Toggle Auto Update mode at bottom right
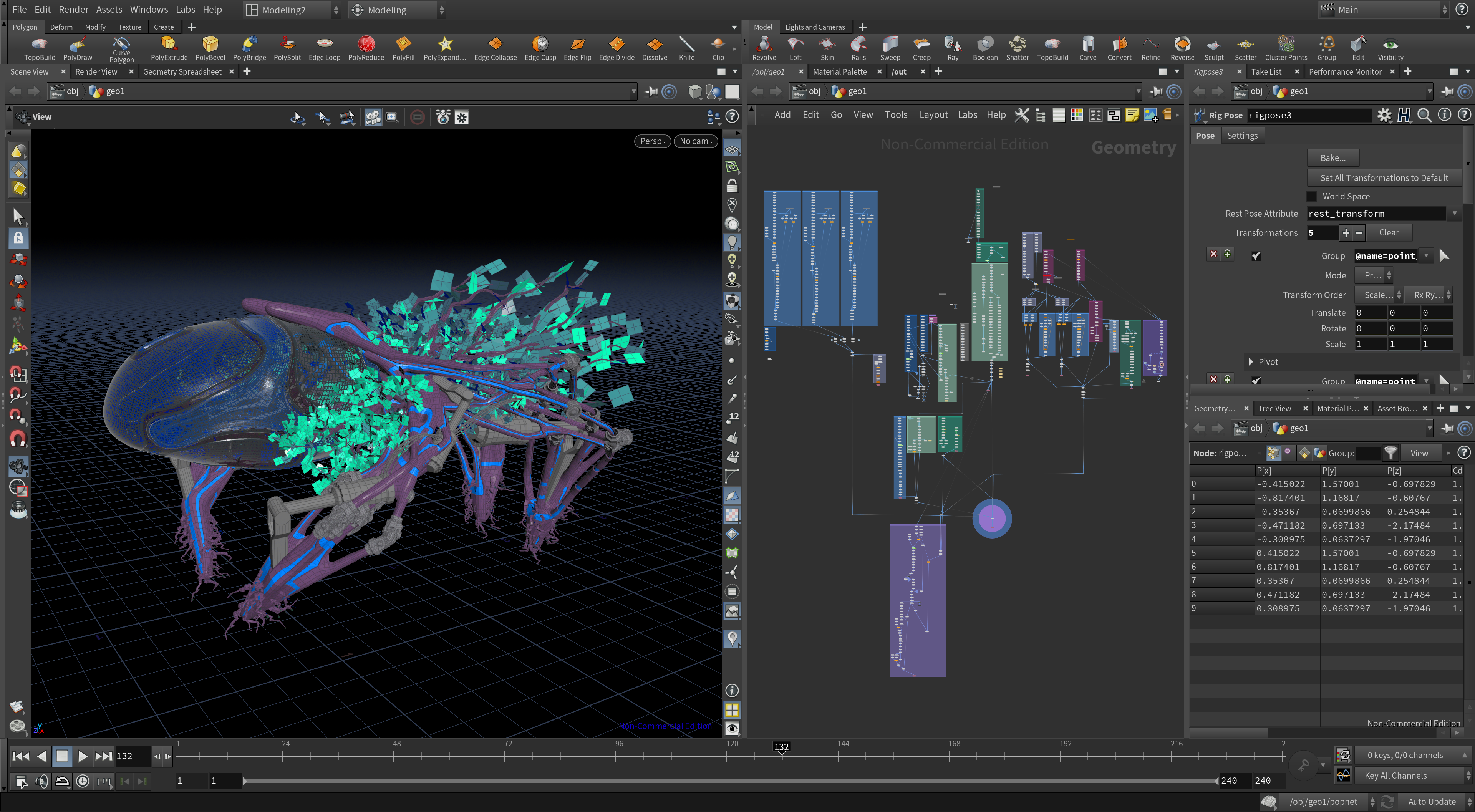Image resolution: width=1475 pixels, height=812 pixels. (x=1431, y=801)
